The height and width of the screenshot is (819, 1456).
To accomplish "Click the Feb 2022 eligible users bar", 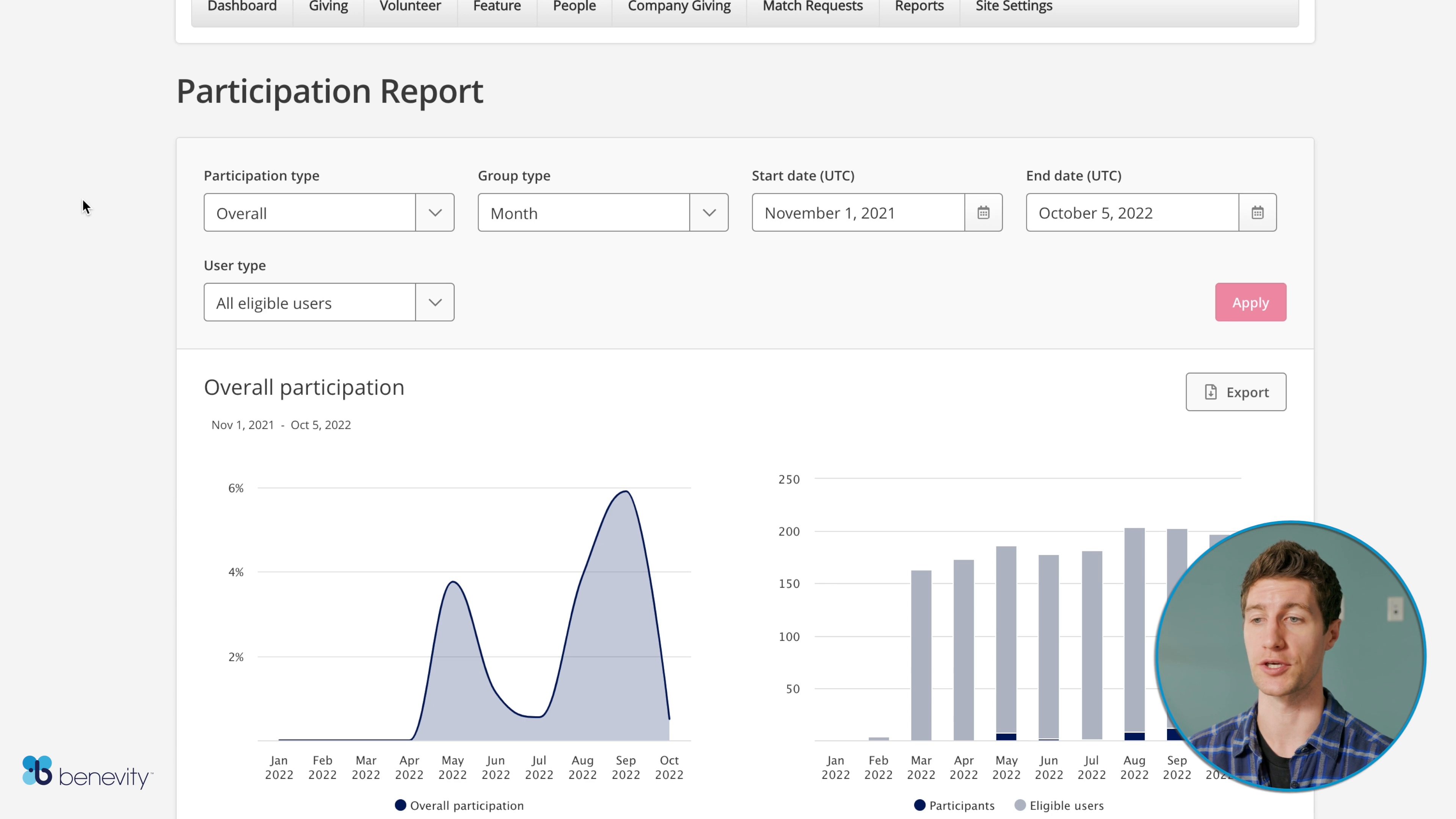I will click(879, 739).
